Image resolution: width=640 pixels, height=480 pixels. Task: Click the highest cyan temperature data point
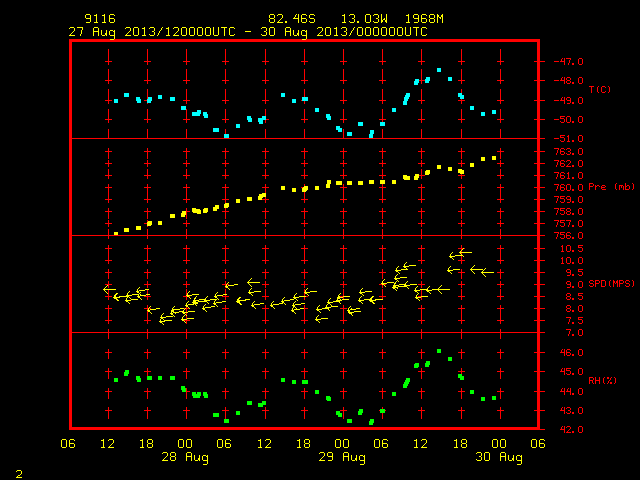tap(439, 70)
